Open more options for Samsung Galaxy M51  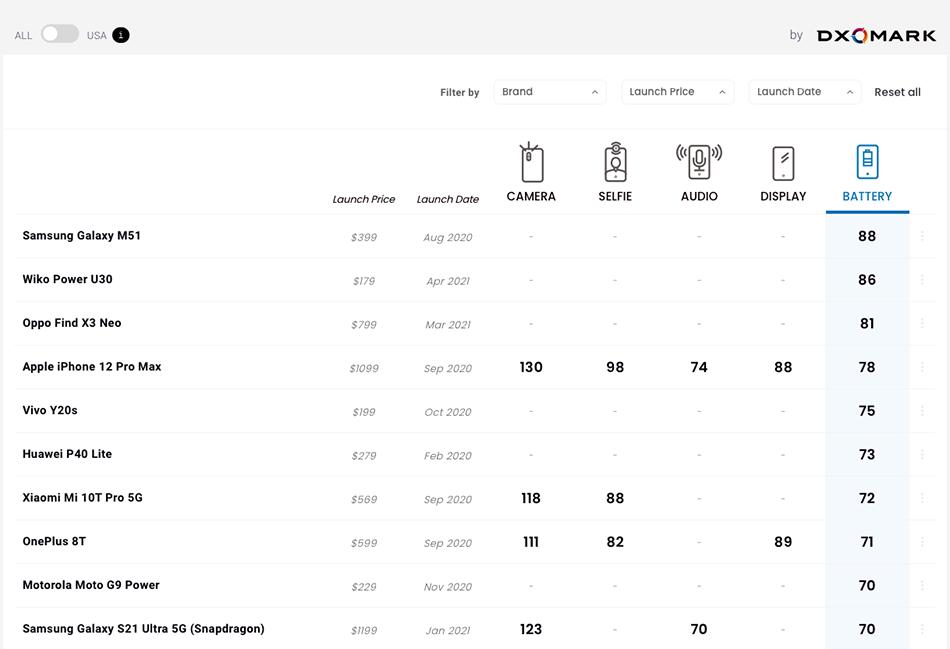click(922, 236)
